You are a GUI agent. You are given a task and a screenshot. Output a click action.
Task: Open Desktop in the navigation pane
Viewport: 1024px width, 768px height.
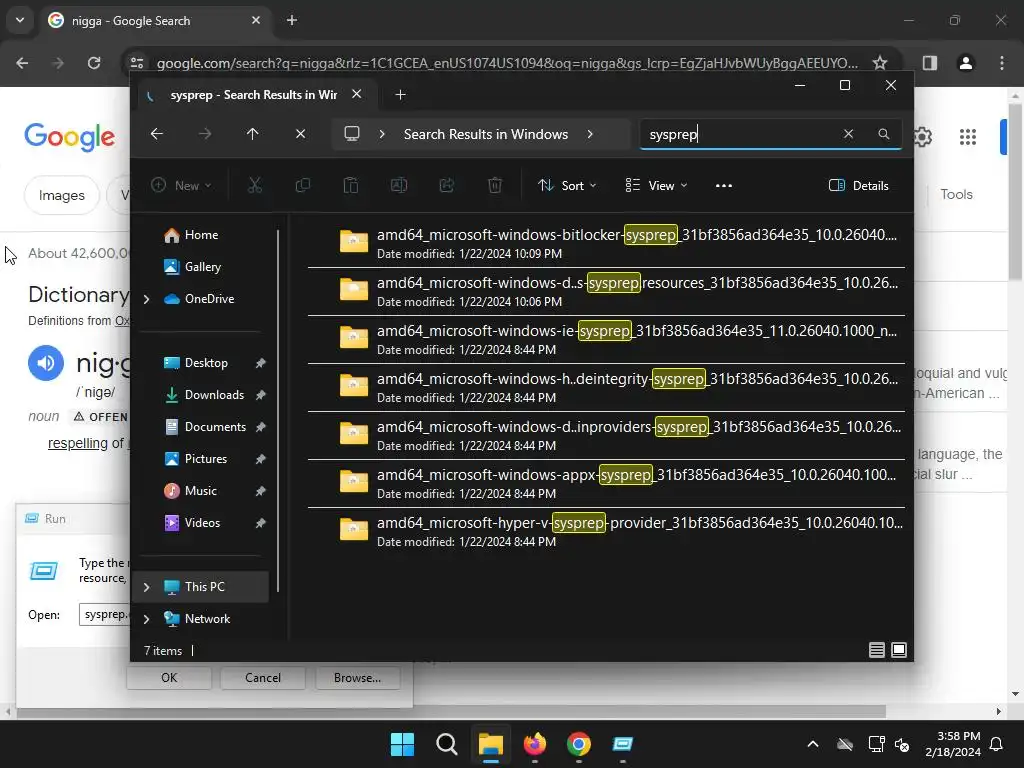204,363
